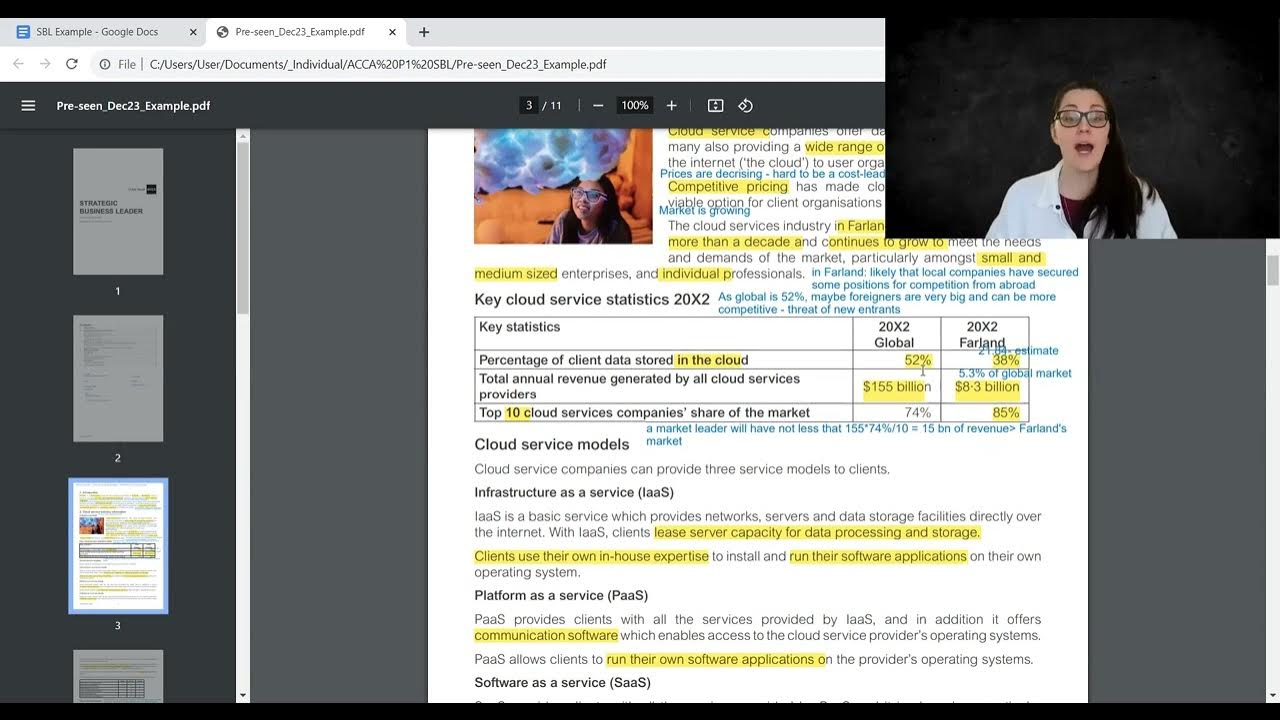Click the 85% table cell
Image resolution: width=1280 pixels, height=720 pixels.
pos(985,412)
